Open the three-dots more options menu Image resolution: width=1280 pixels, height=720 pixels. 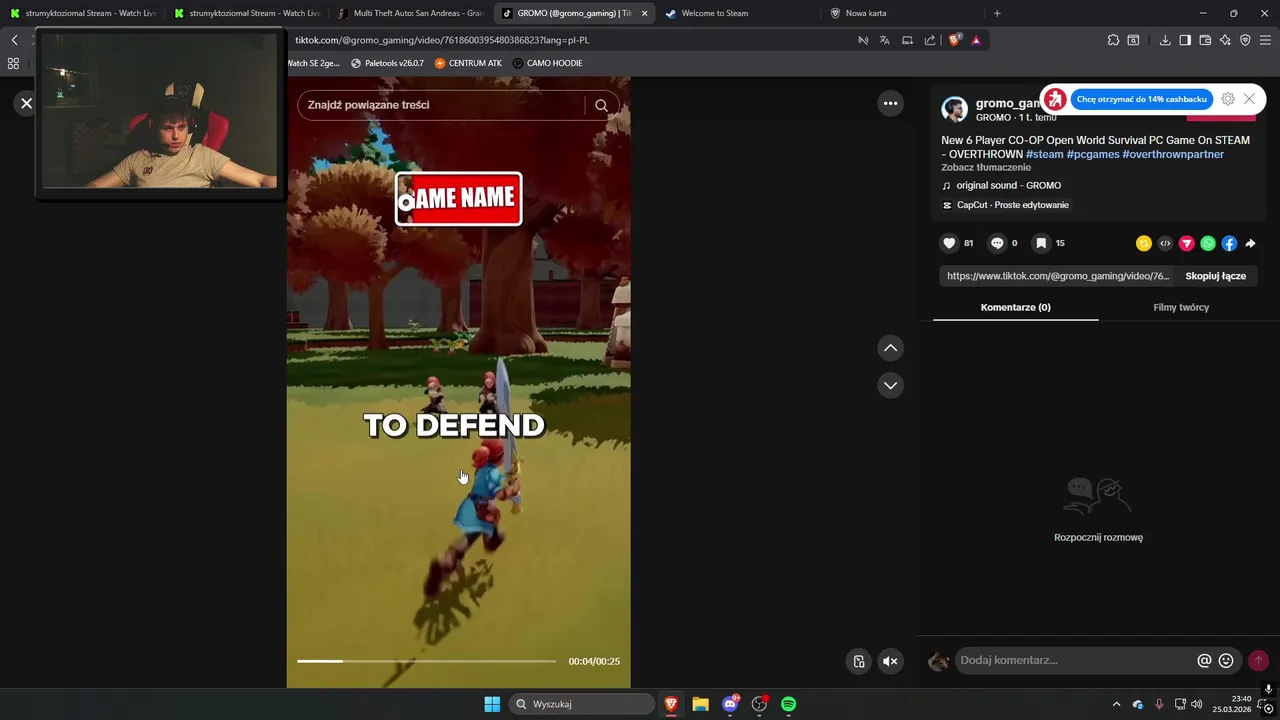click(890, 103)
